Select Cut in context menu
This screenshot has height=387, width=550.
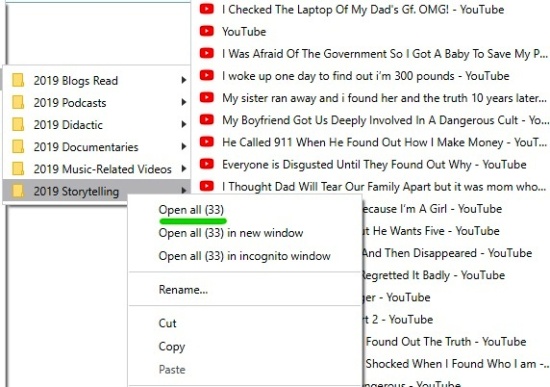[167, 323]
